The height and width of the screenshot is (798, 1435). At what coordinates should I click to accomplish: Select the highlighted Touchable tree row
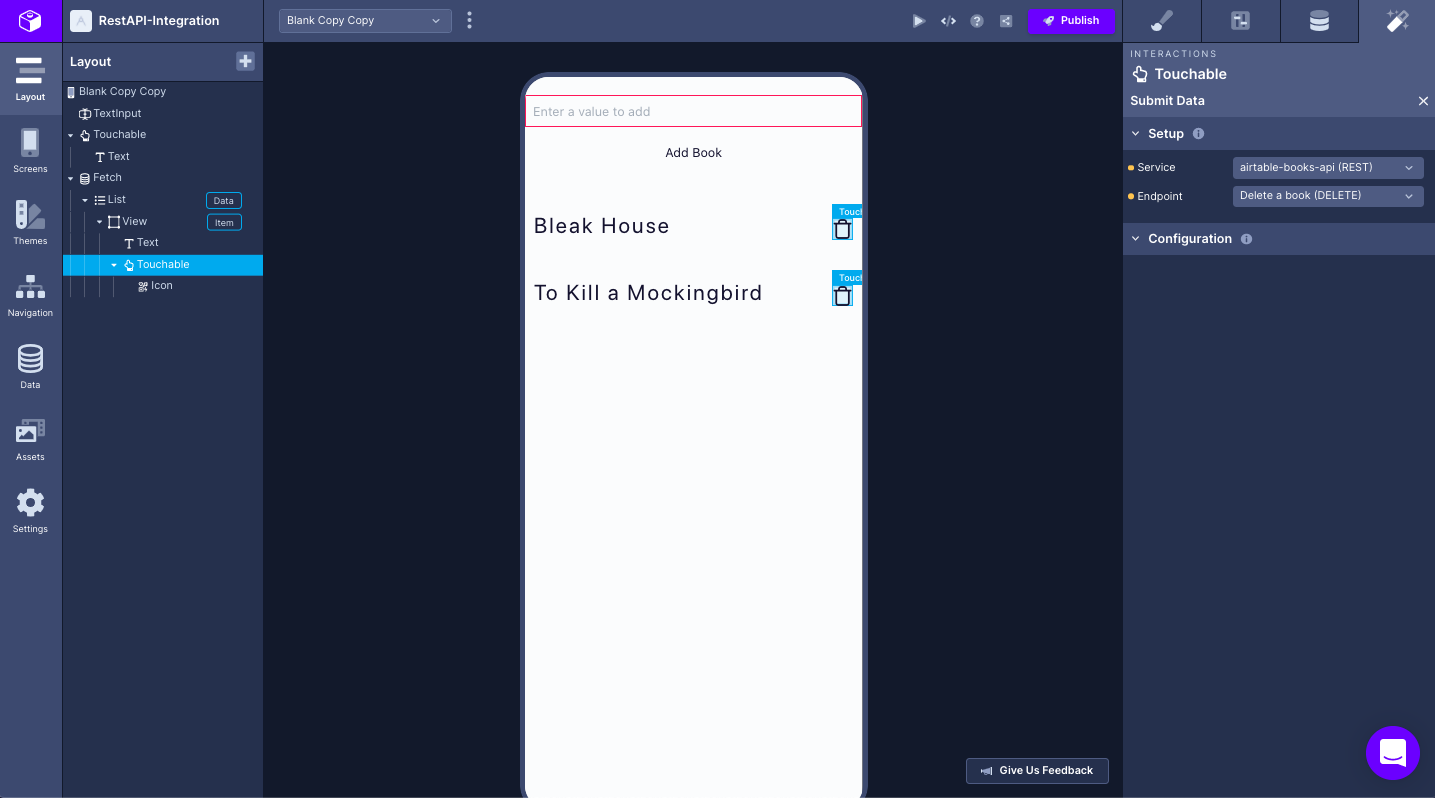pos(163,265)
